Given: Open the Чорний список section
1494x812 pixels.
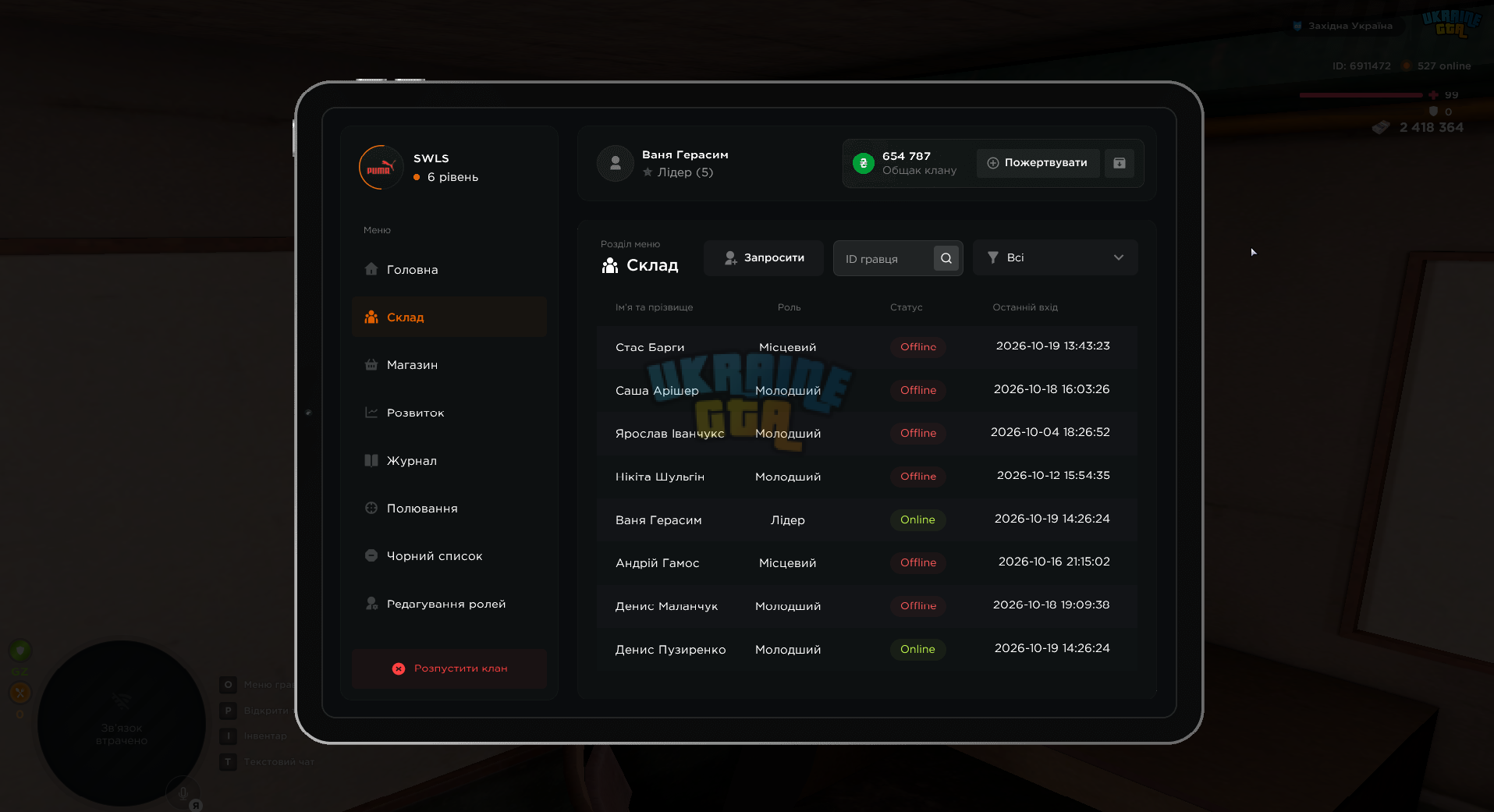Looking at the screenshot, I should [x=449, y=556].
